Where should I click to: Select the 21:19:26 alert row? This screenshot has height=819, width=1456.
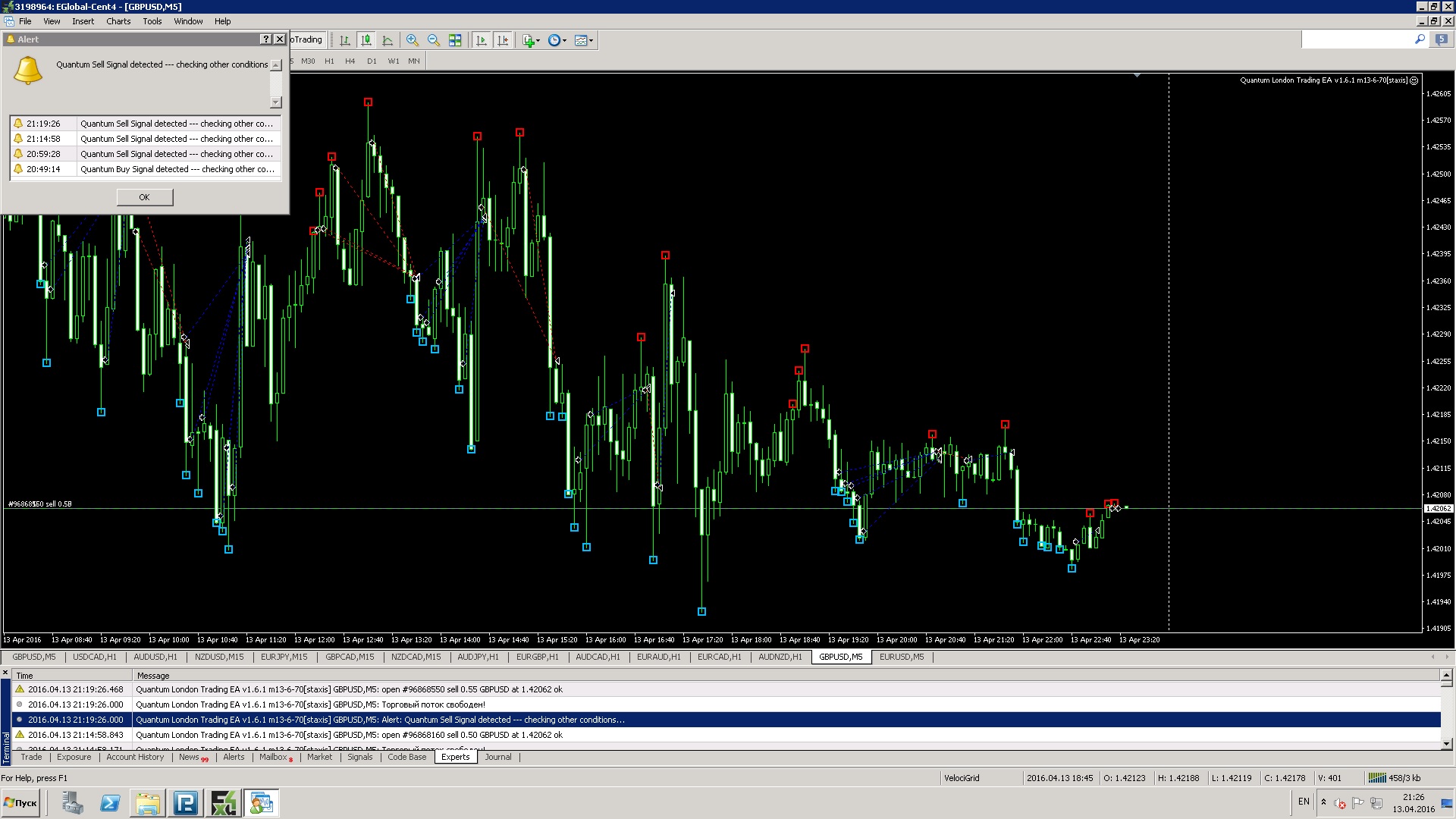pos(145,124)
